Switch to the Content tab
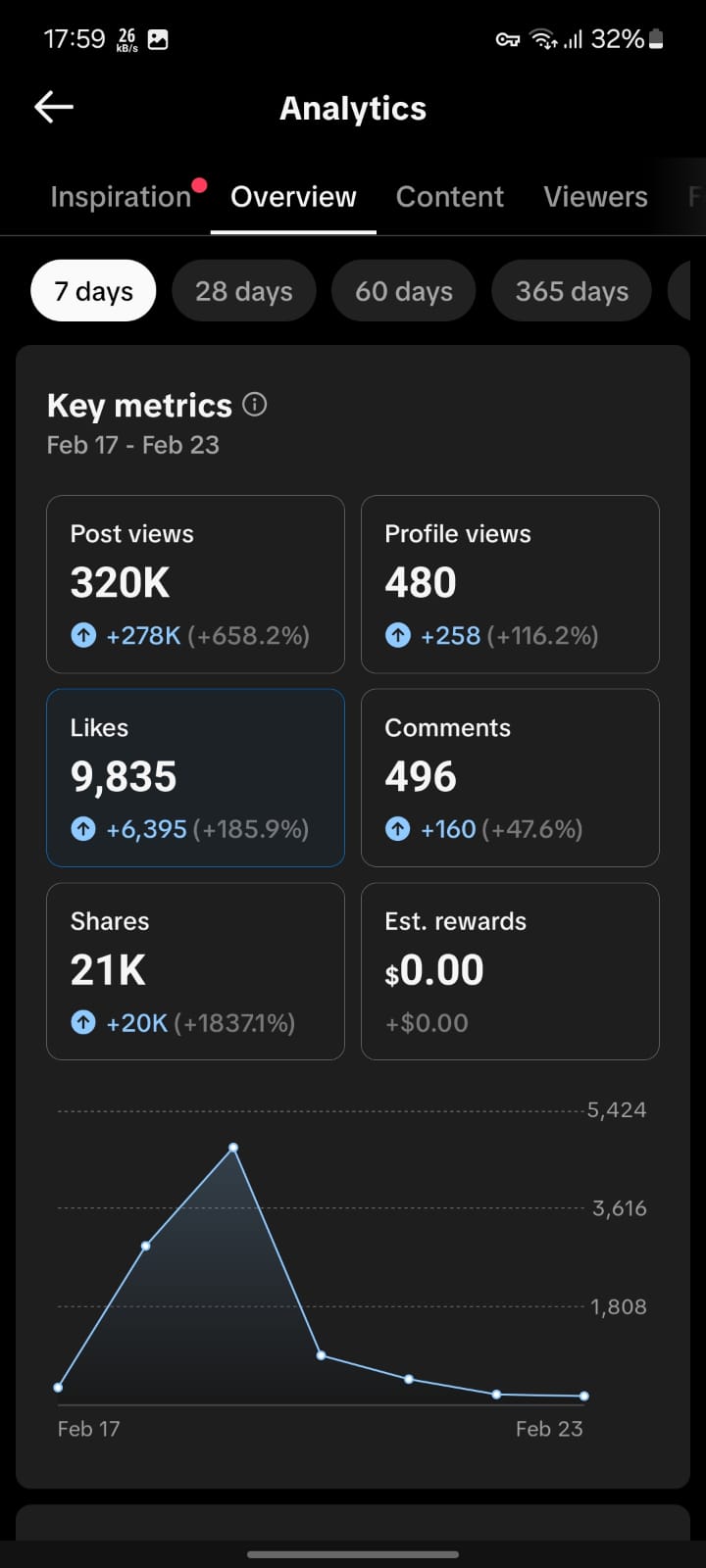This screenshot has height=1568, width=706. pyautogui.click(x=449, y=197)
